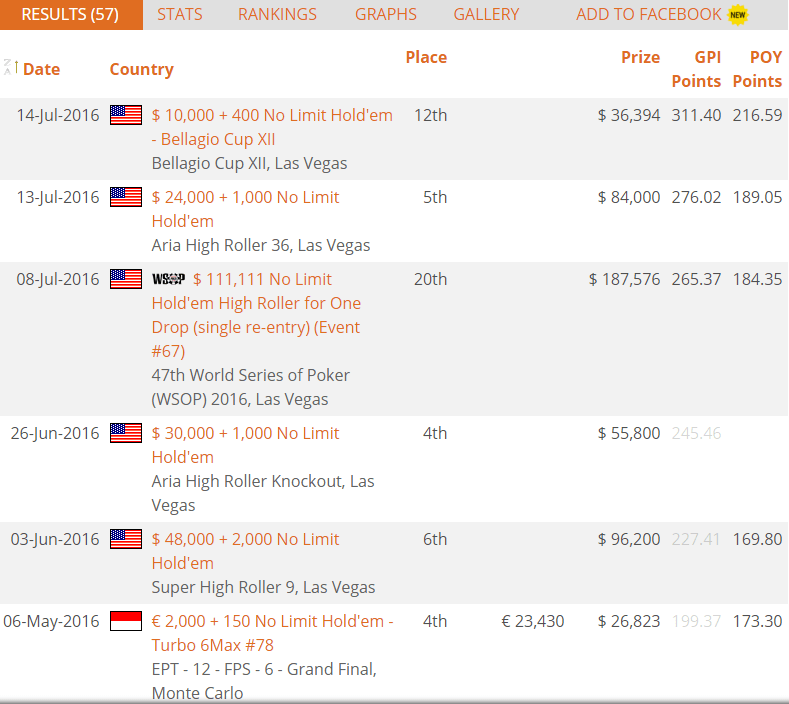Open the RANKINGS tab
The height and width of the screenshot is (704, 789).
coord(277,14)
